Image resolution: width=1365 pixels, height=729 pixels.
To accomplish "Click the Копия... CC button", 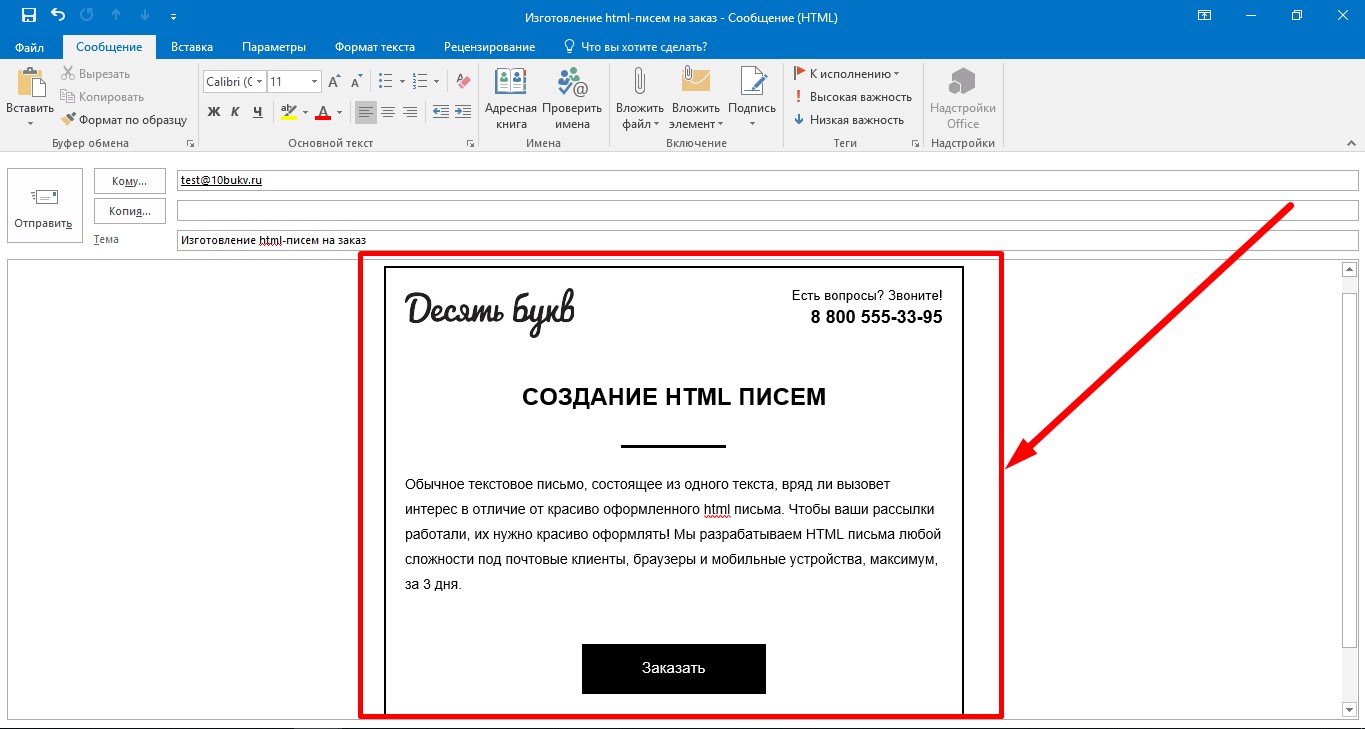I will pos(130,211).
